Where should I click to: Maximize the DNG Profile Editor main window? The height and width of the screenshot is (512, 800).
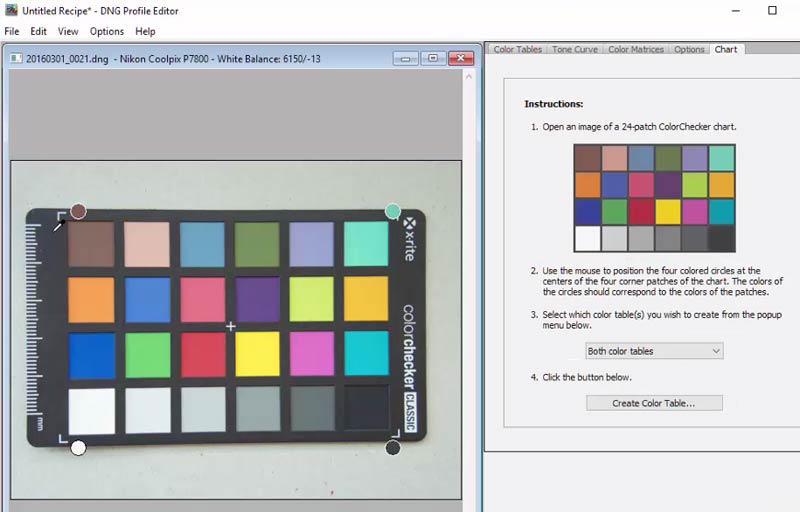coord(772,11)
